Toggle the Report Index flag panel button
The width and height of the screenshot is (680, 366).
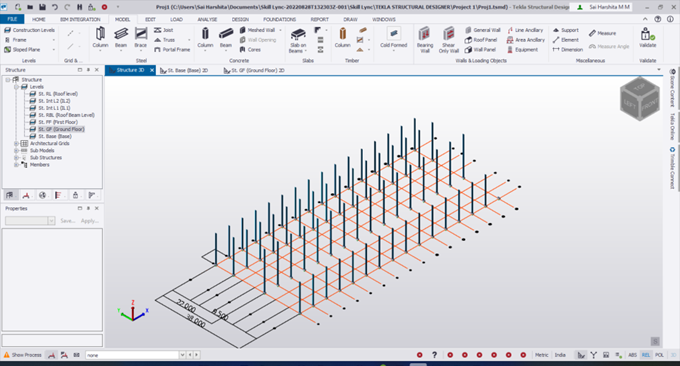[x=92, y=195]
